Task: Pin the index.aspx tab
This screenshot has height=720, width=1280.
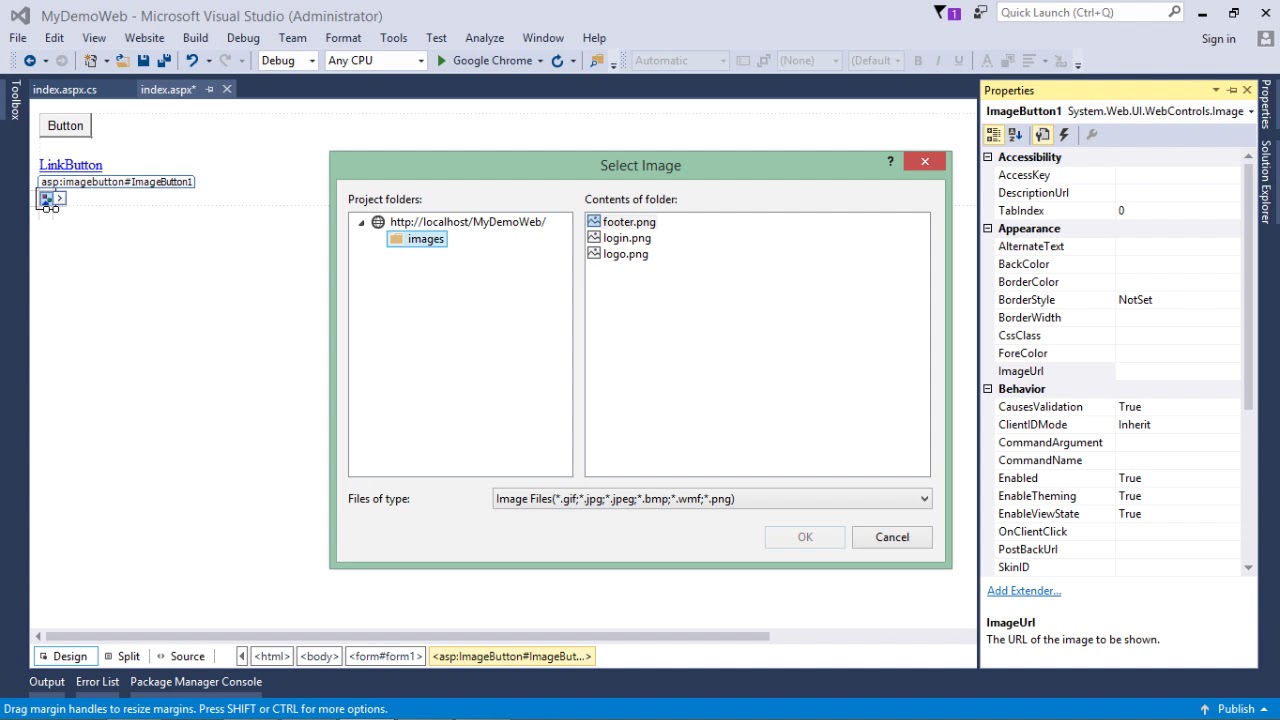Action: point(210,89)
